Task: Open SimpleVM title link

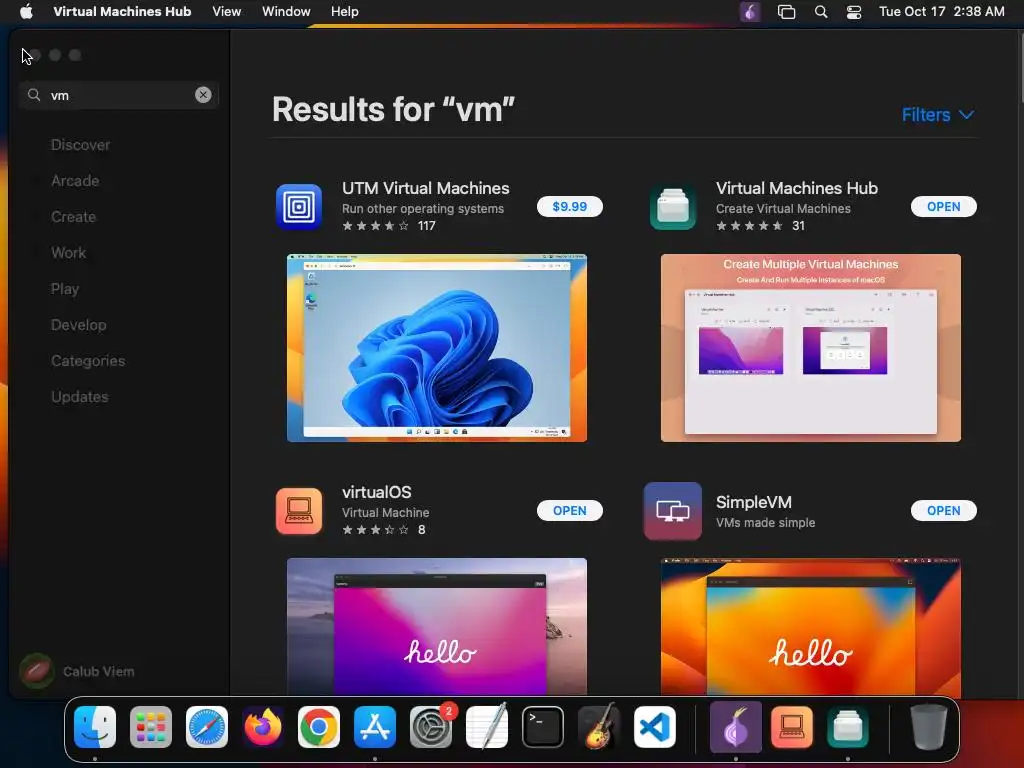Action: point(754,502)
